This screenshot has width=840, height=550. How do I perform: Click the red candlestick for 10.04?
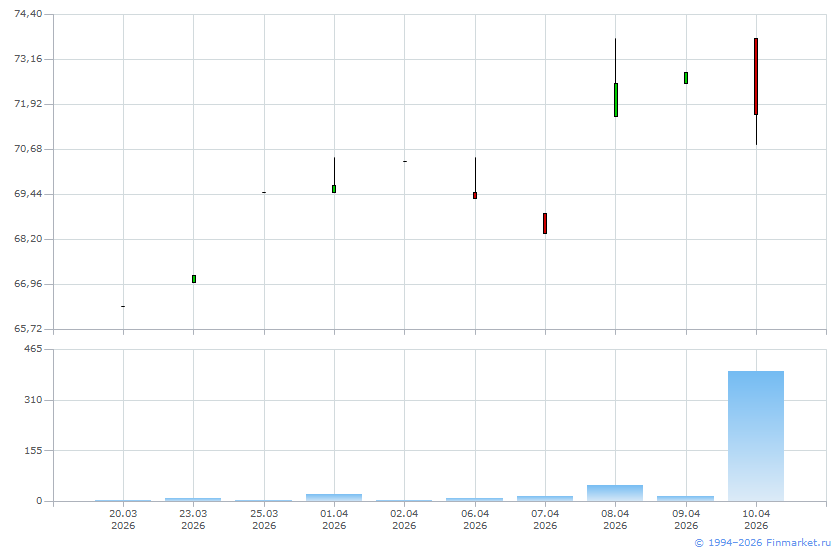[756, 77]
